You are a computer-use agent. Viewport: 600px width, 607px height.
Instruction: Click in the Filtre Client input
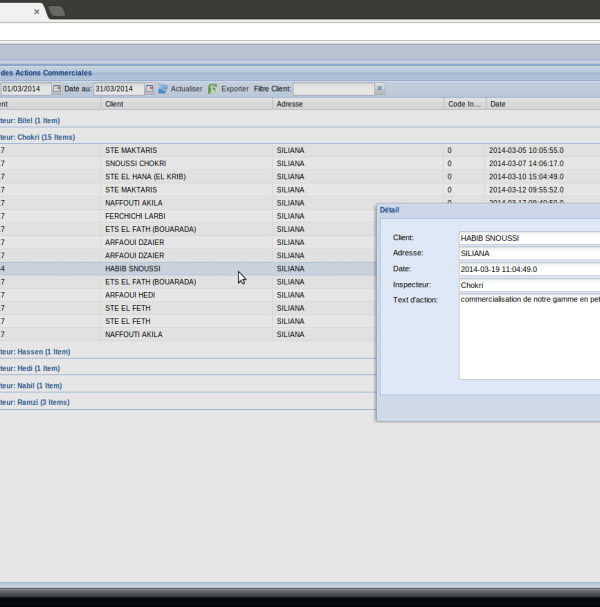(x=333, y=89)
